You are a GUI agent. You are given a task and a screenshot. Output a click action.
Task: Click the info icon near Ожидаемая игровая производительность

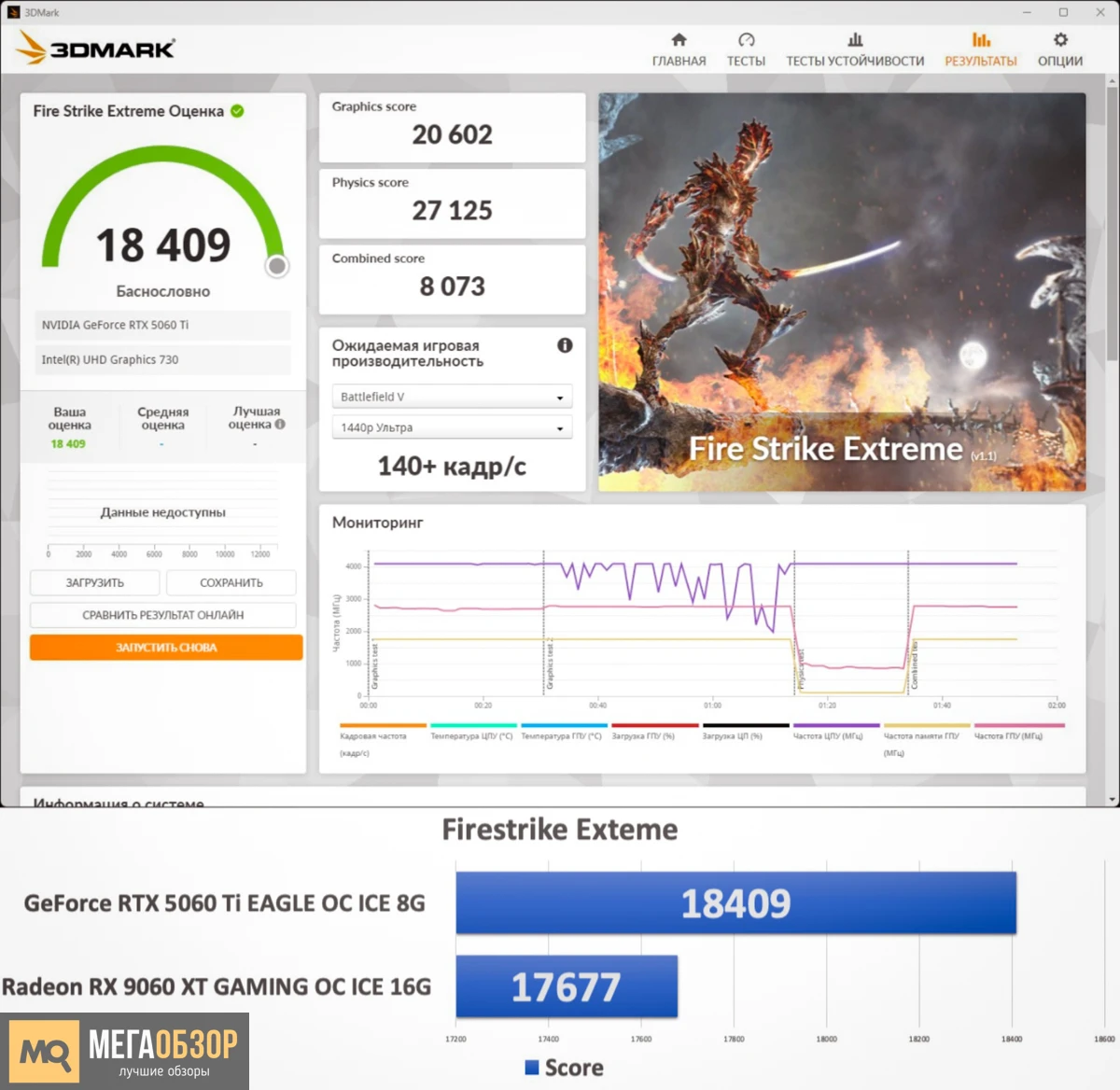click(x=564, y=345)
